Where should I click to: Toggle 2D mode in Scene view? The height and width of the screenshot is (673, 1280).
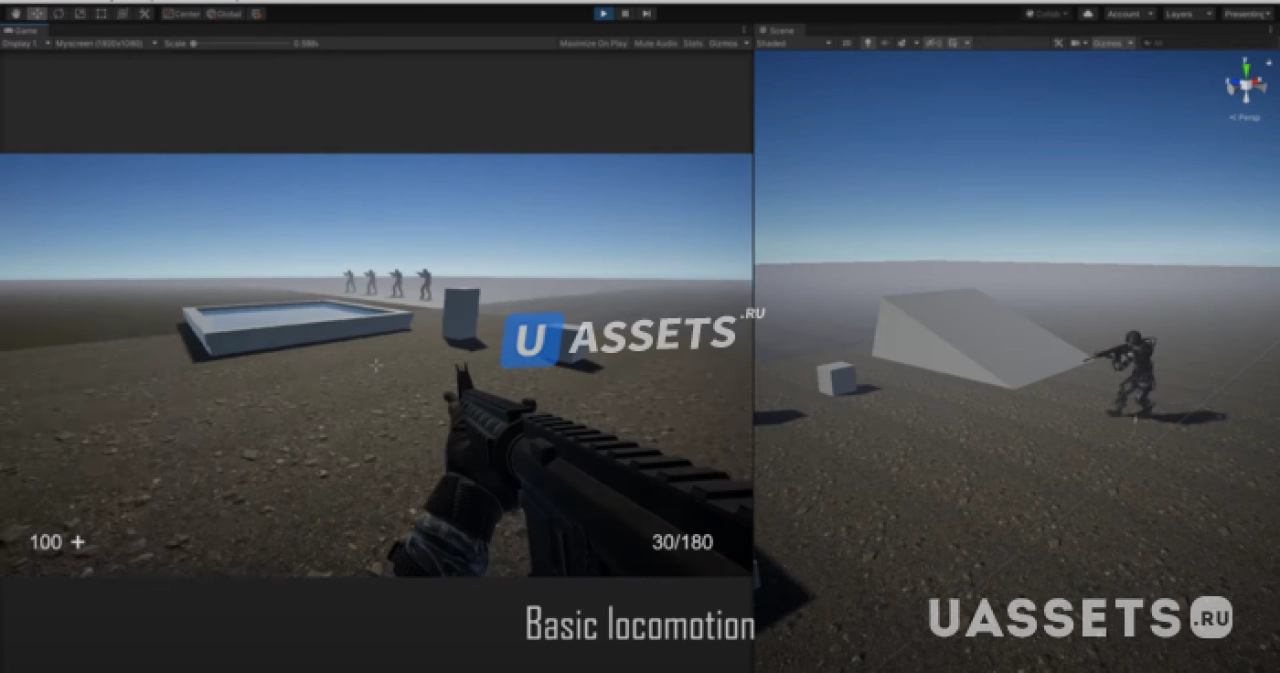coord(846,44)
